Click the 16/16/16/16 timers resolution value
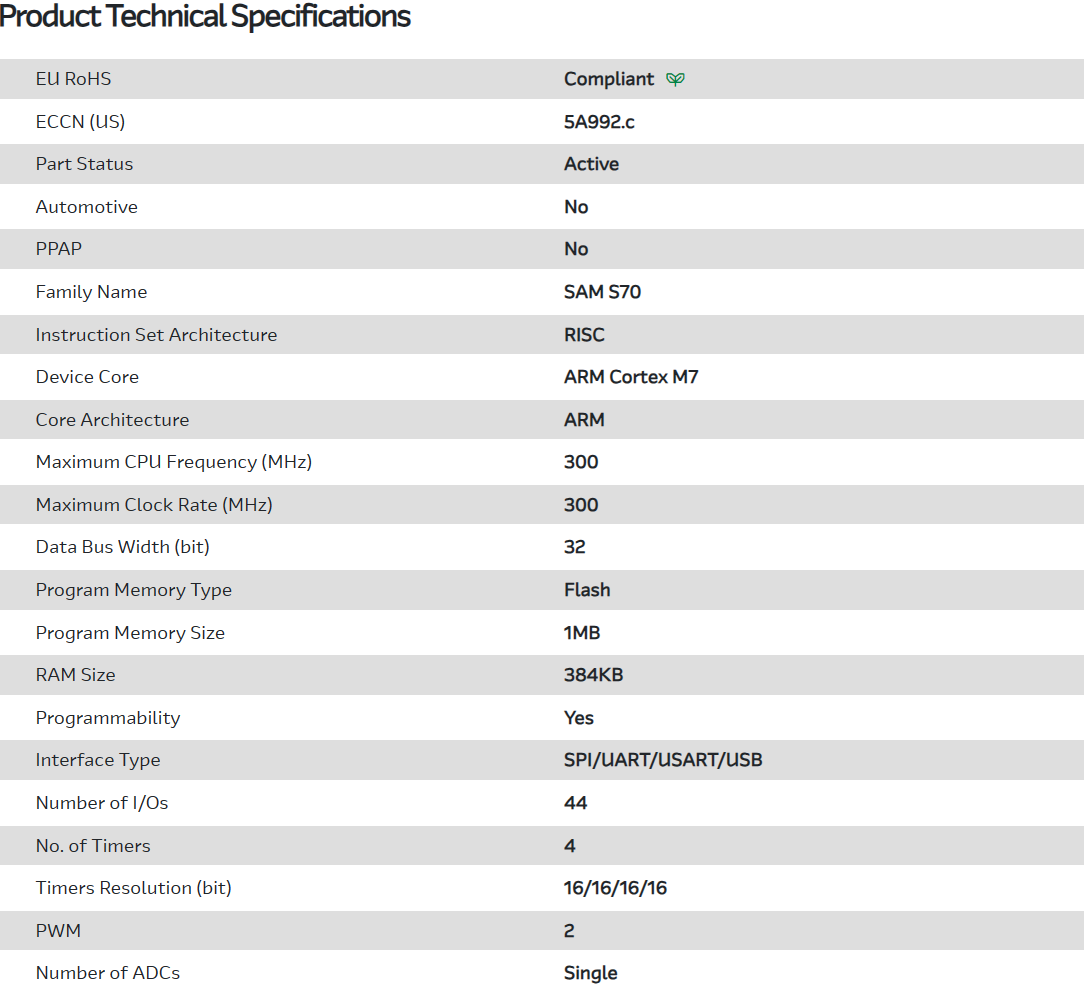Image resolution: width=1084 pixels, height=992 pixels. tap(615, 888)
